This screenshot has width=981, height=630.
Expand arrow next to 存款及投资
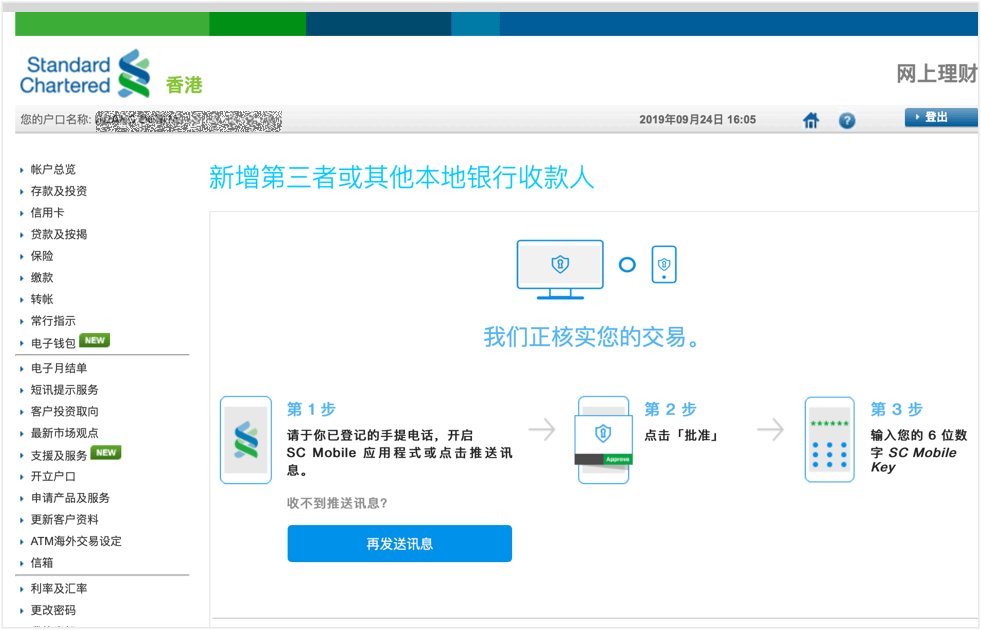point(22,191)
